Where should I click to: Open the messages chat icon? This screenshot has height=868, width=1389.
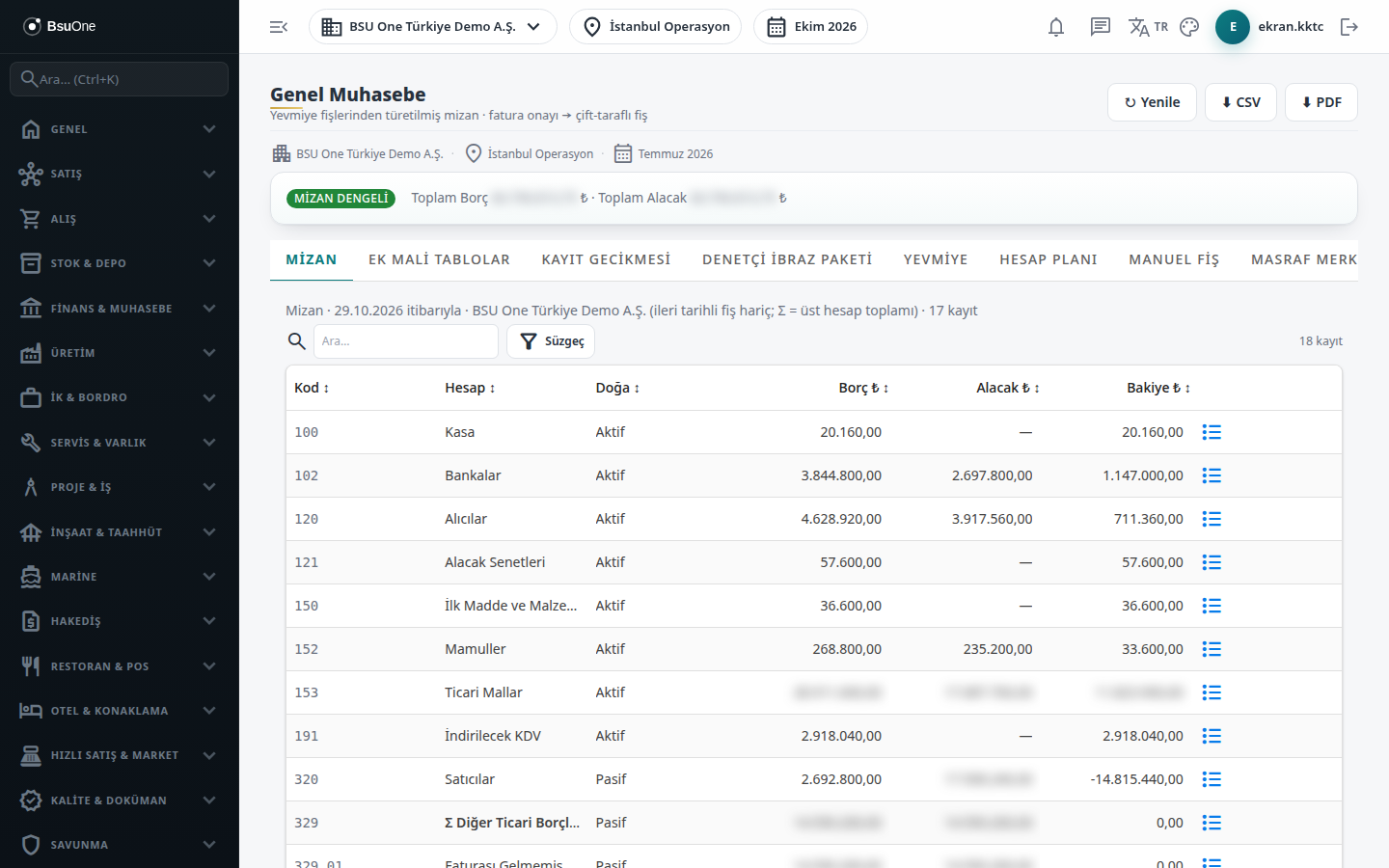[x=1101, y=27]
